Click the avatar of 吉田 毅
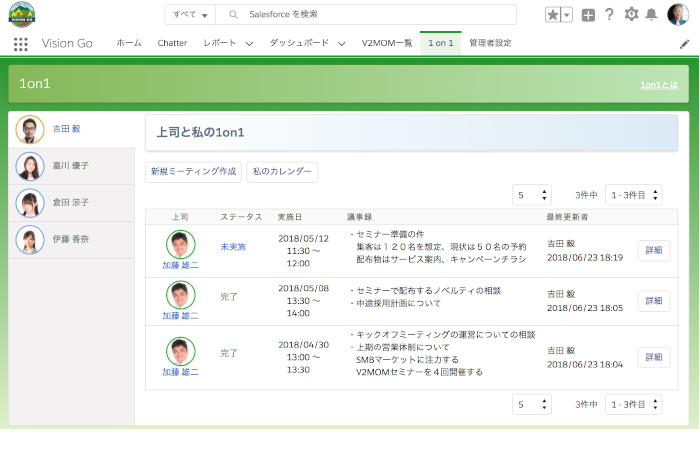The height and width of the screenshot is (467, 700). [30, 129]
